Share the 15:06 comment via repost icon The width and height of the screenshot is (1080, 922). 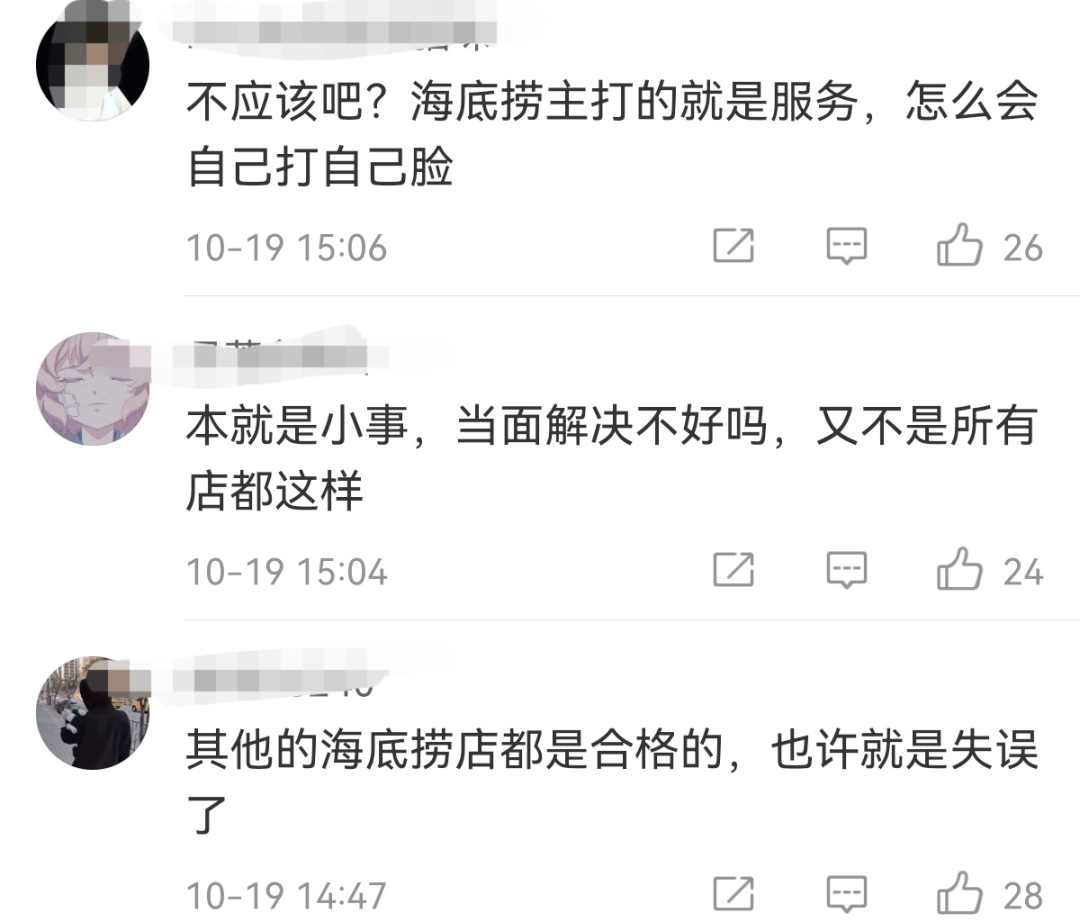coord(734,245)
